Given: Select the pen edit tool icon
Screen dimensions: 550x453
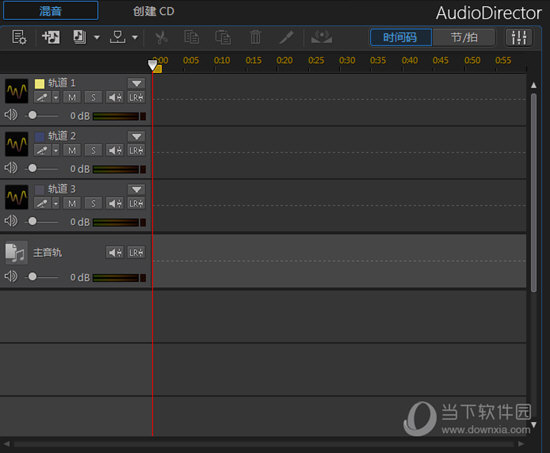Looking at the screenshot, I should click(287, 37).
